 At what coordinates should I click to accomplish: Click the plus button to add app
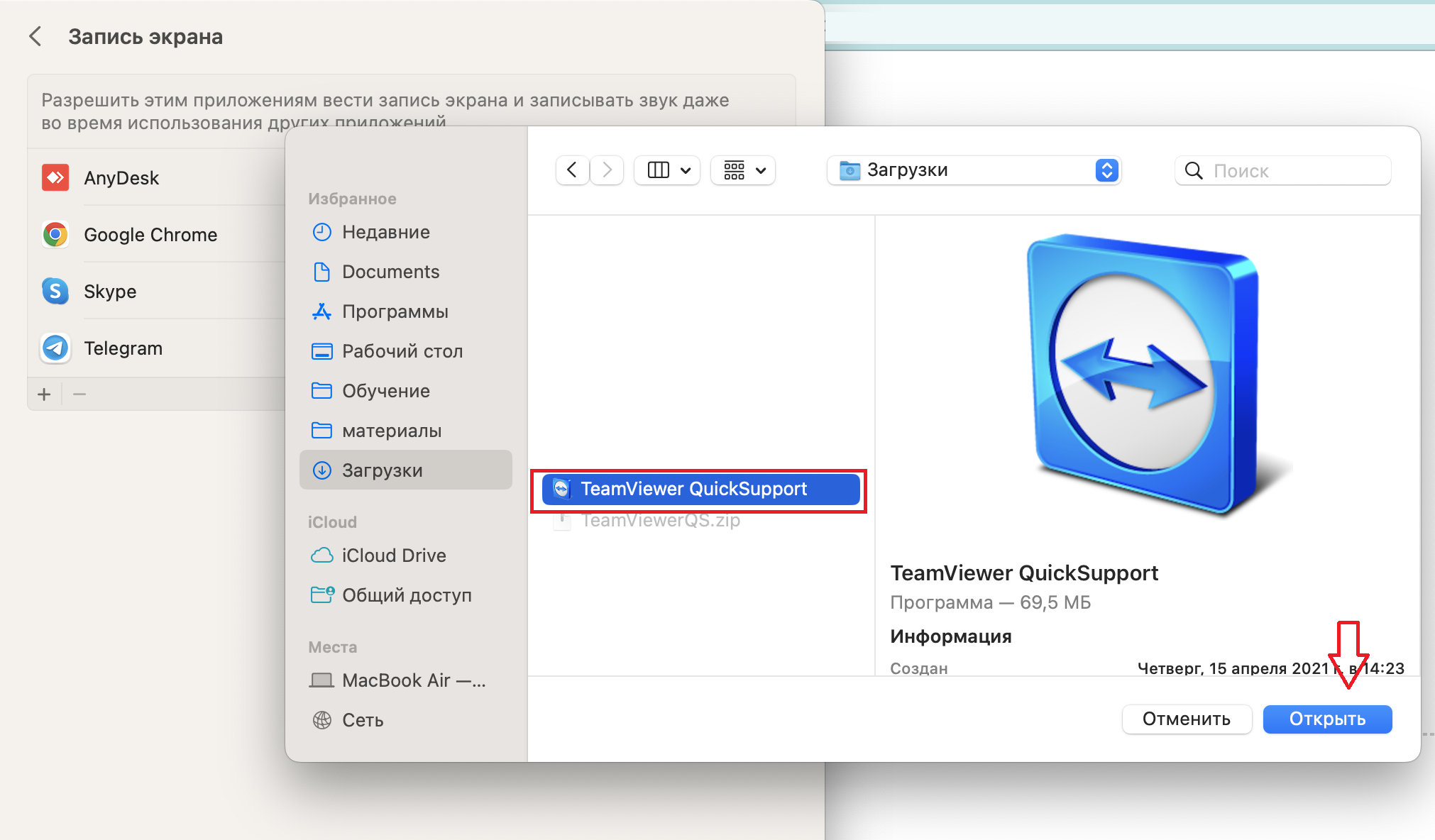(44, 394)
